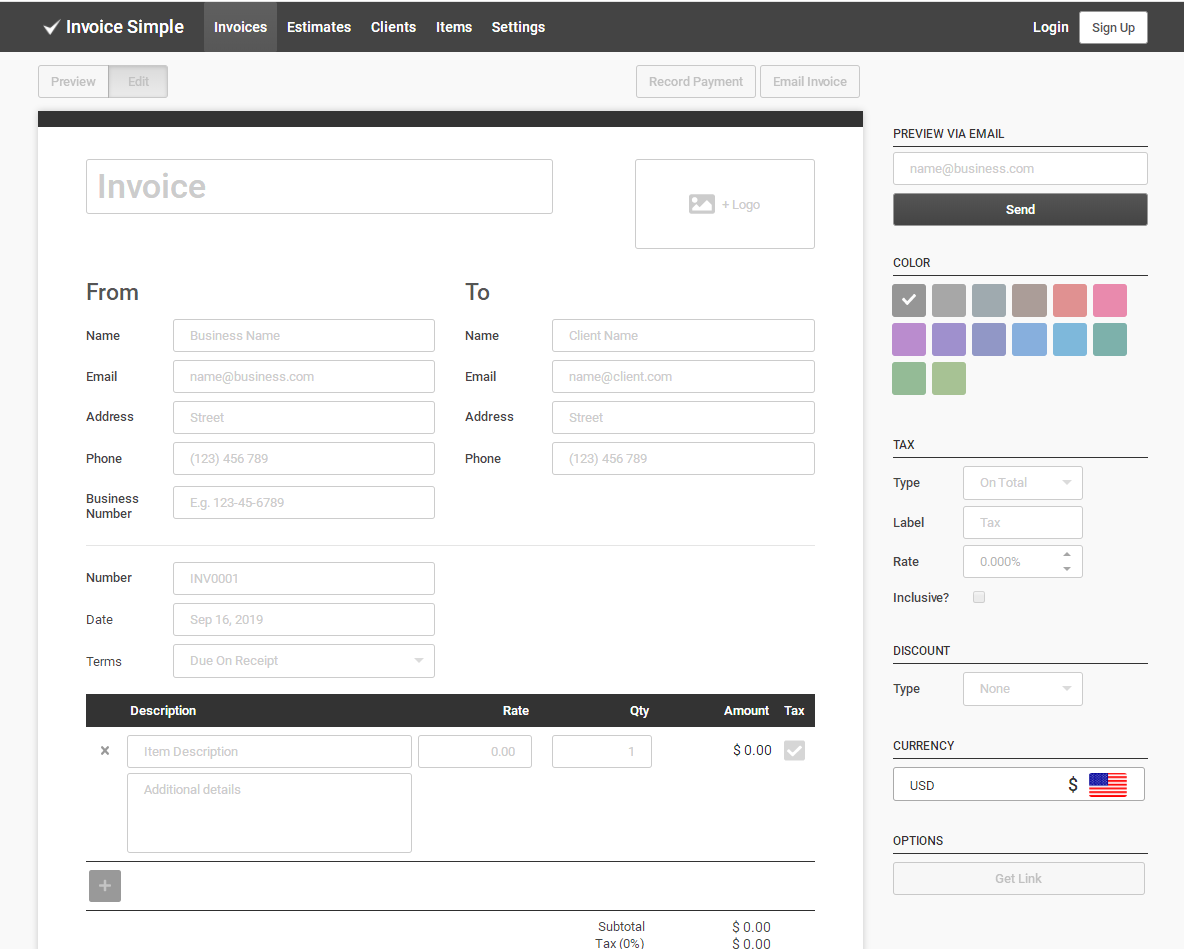Viewport: 1184px width, 949px height.
Task: Click the US flag currency icon
Action: click(1107, 785)
